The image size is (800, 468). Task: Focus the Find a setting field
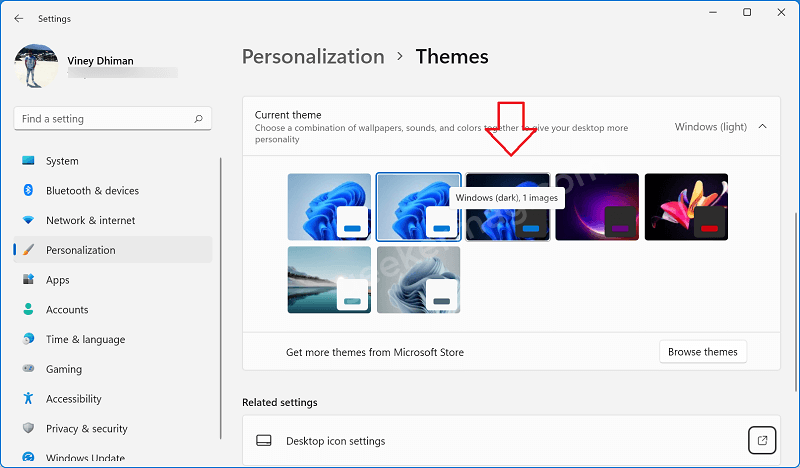(x=113, y=119)
